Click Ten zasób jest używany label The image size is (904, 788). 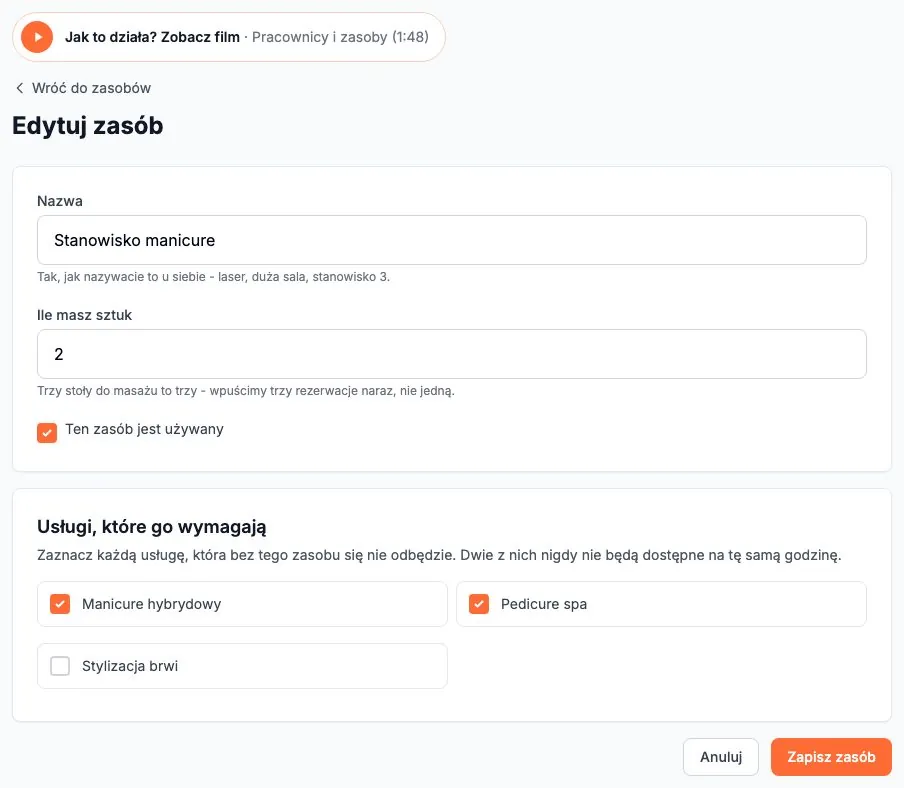click(x=144, y=429)
